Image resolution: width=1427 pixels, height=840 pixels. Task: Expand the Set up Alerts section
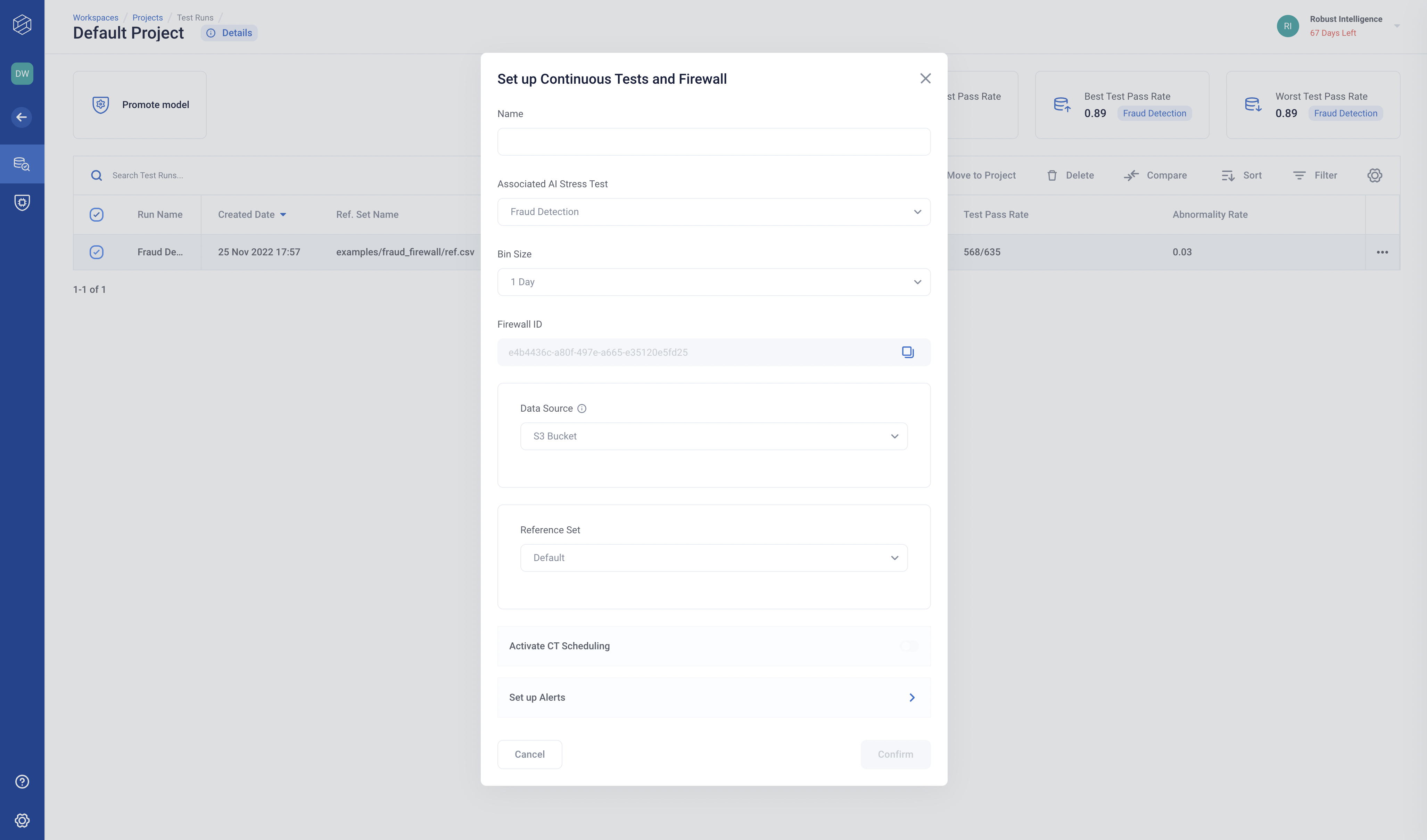[x=713, y=697]
